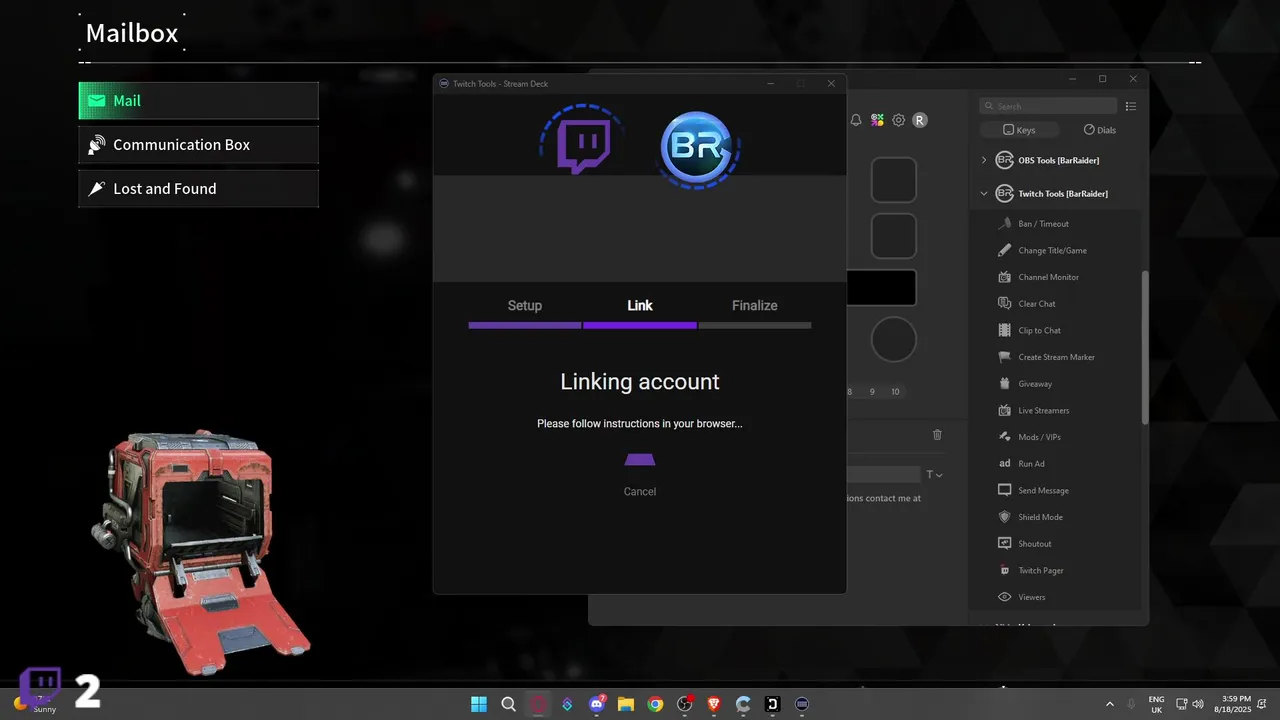Open the Sunny weather widget
The height and width of the screenshot is (720, 1280).
[35, 704]
